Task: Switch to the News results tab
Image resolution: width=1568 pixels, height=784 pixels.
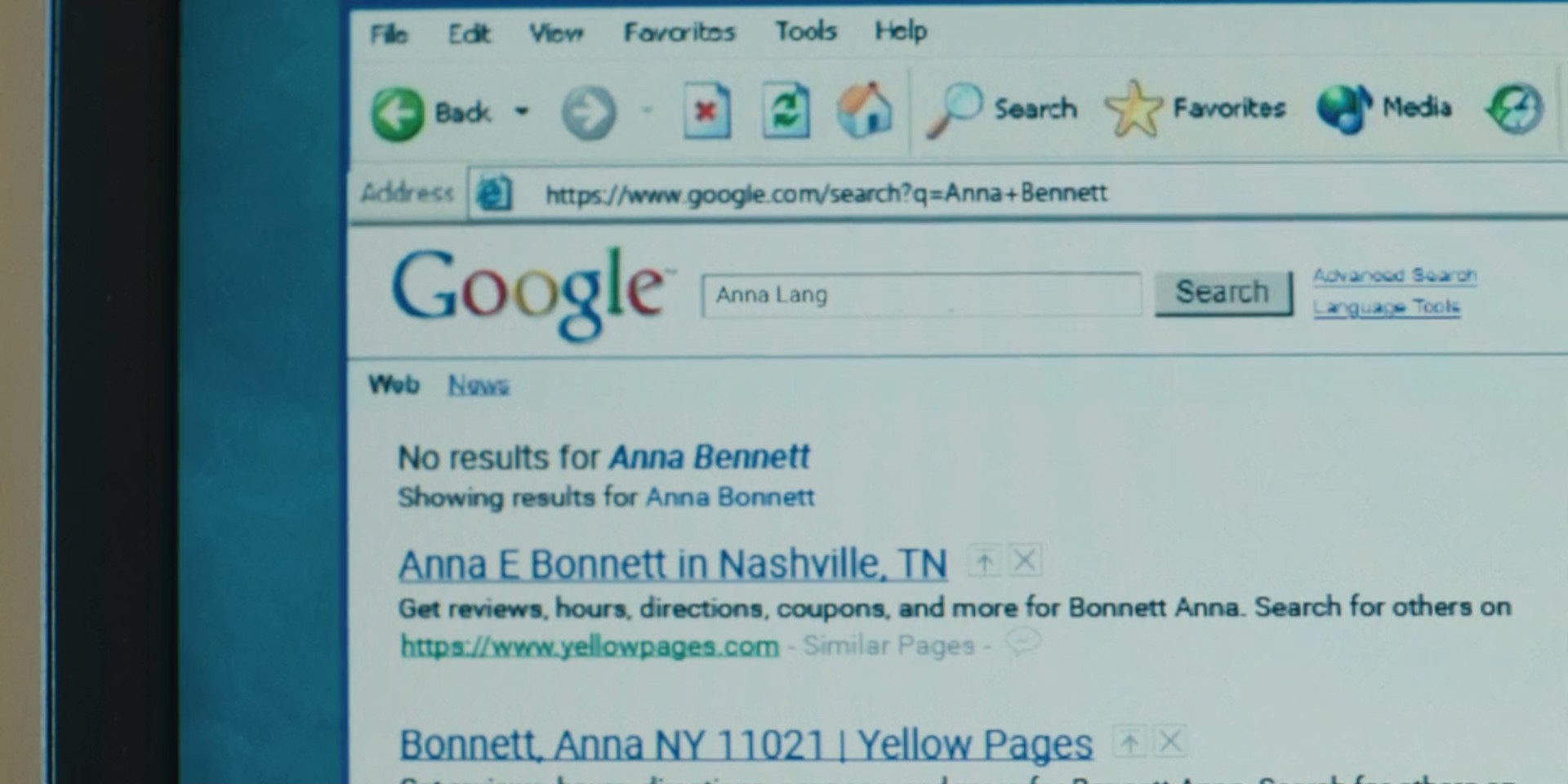Action: click(479, 385)
